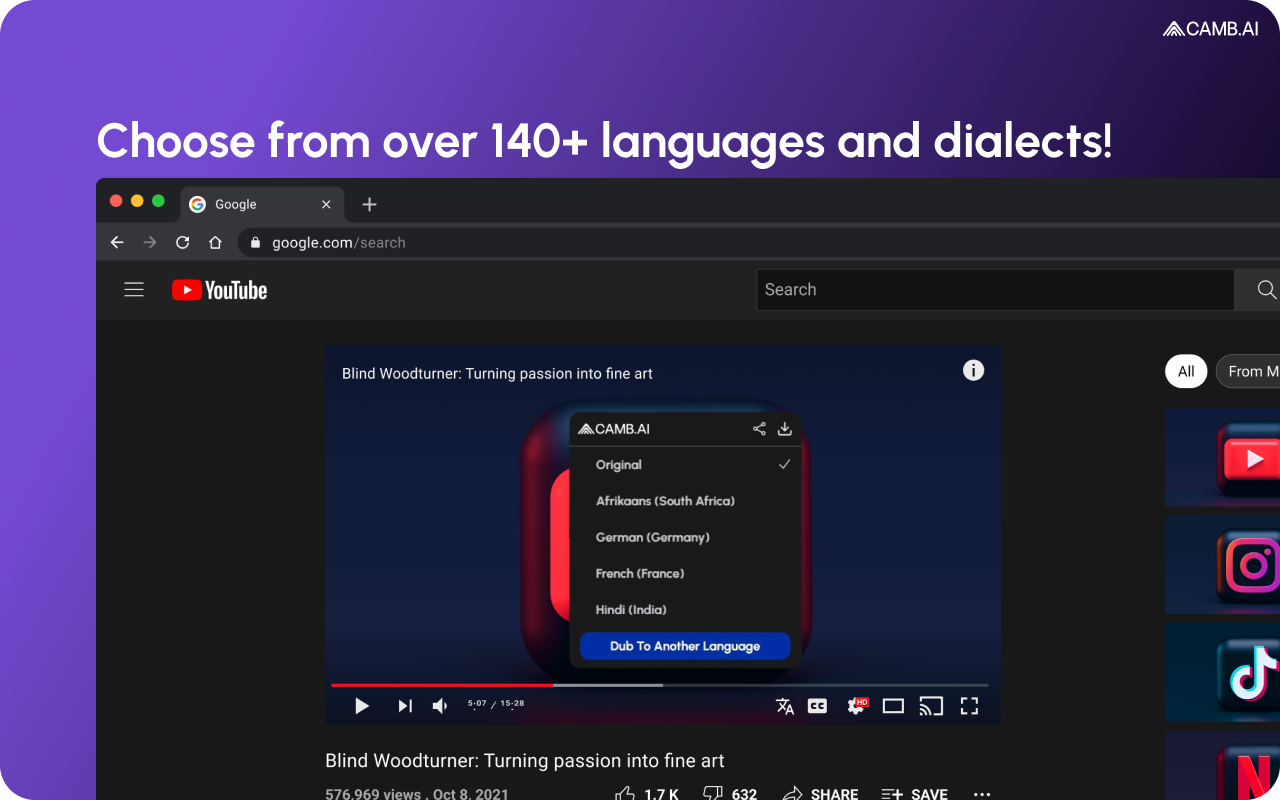Cast the video via the Chromecast icon
The image size is (1280, 800).
[x=931, y=706]
